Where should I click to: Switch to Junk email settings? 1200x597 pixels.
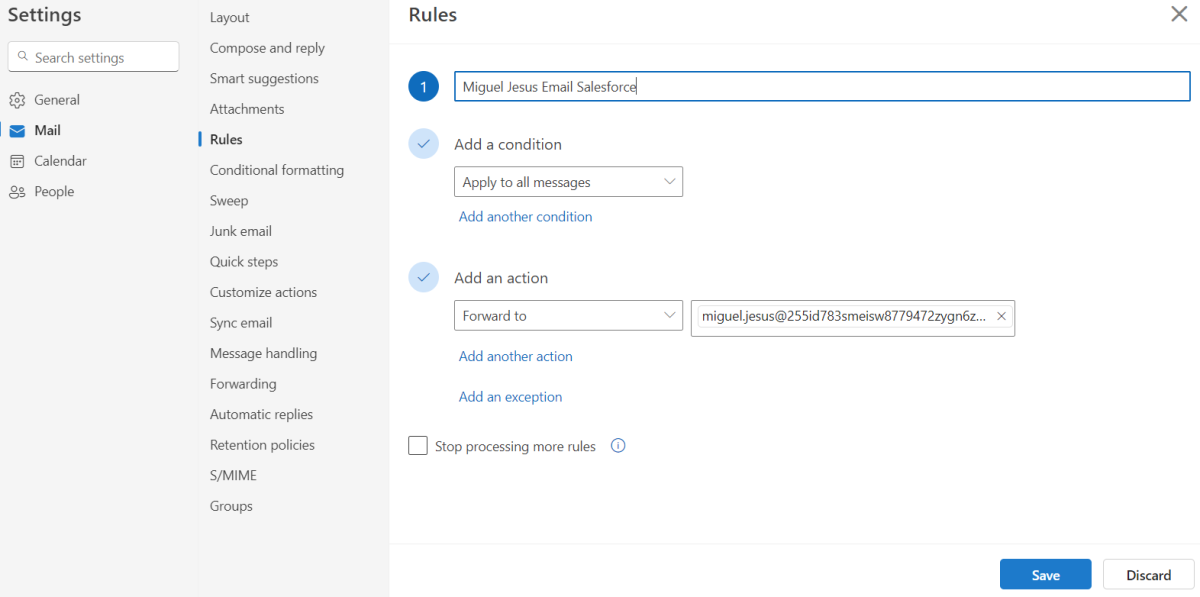(240, 230)
